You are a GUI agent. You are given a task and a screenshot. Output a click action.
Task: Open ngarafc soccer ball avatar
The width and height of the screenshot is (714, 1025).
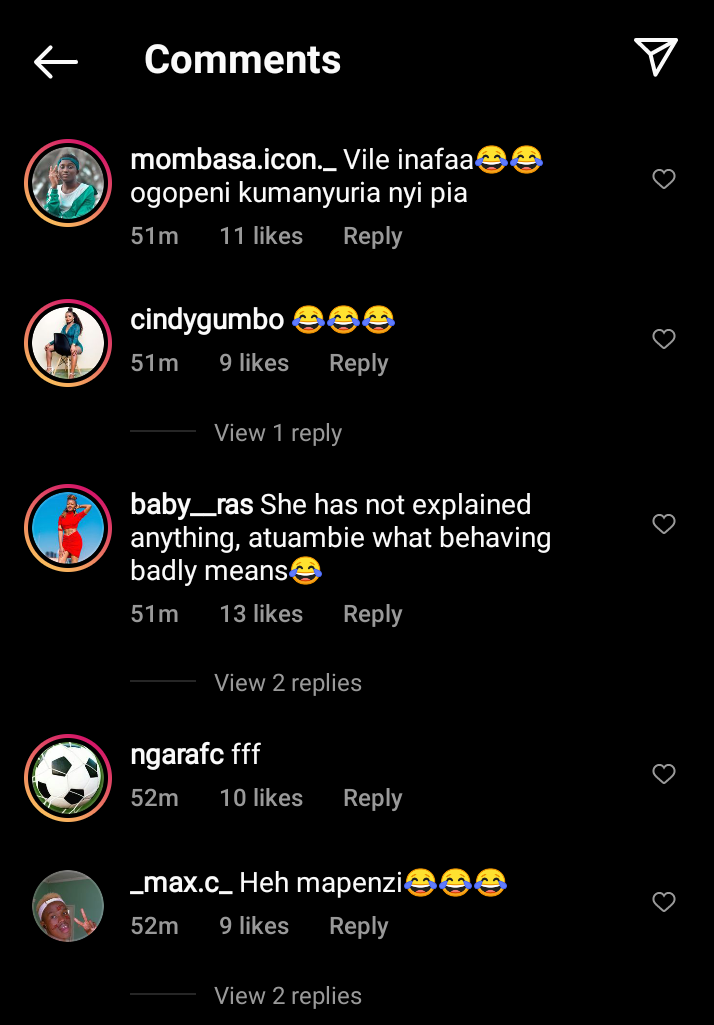point(68,778)
